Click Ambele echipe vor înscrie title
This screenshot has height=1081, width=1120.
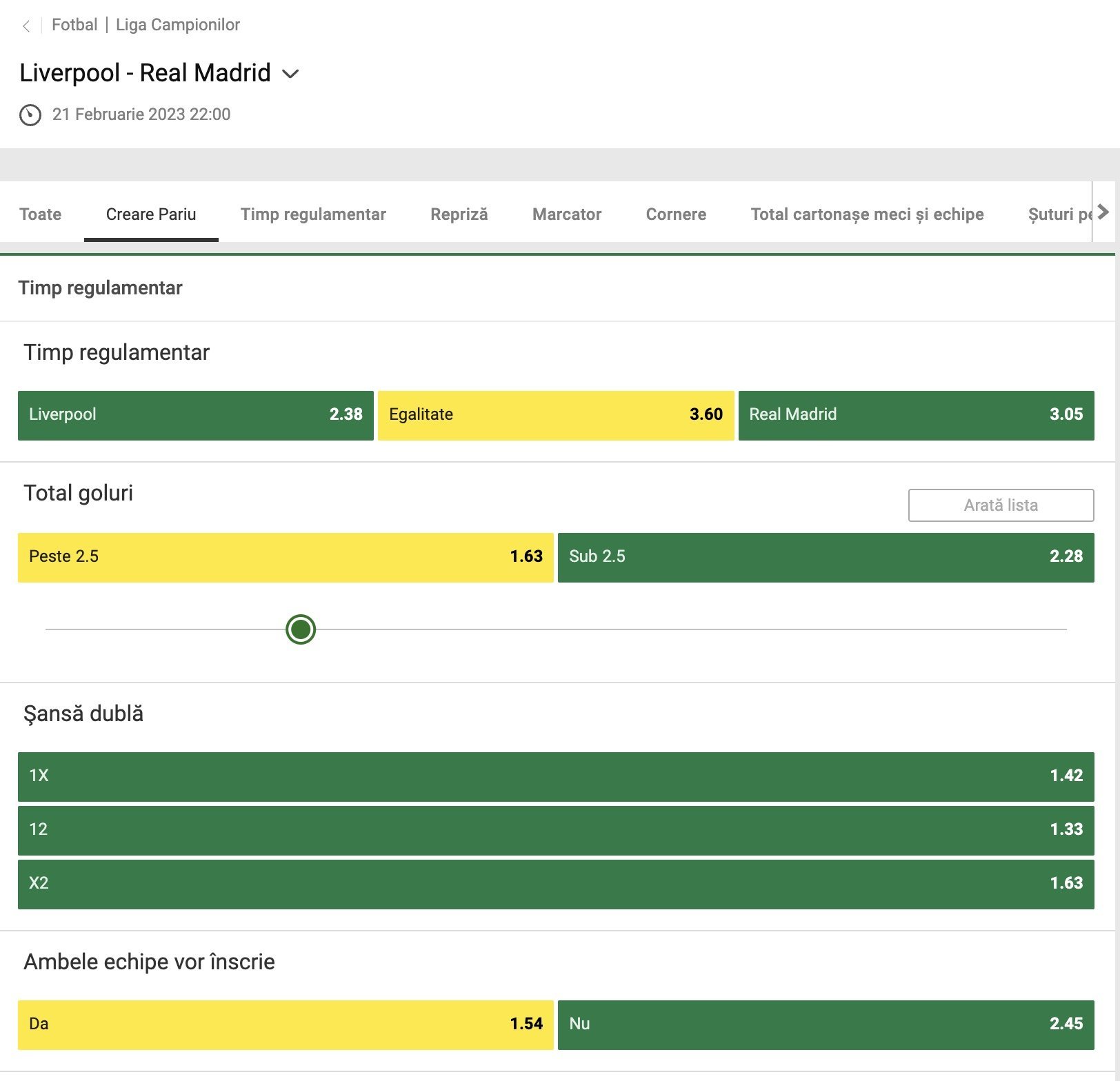(x=149, y=962)
